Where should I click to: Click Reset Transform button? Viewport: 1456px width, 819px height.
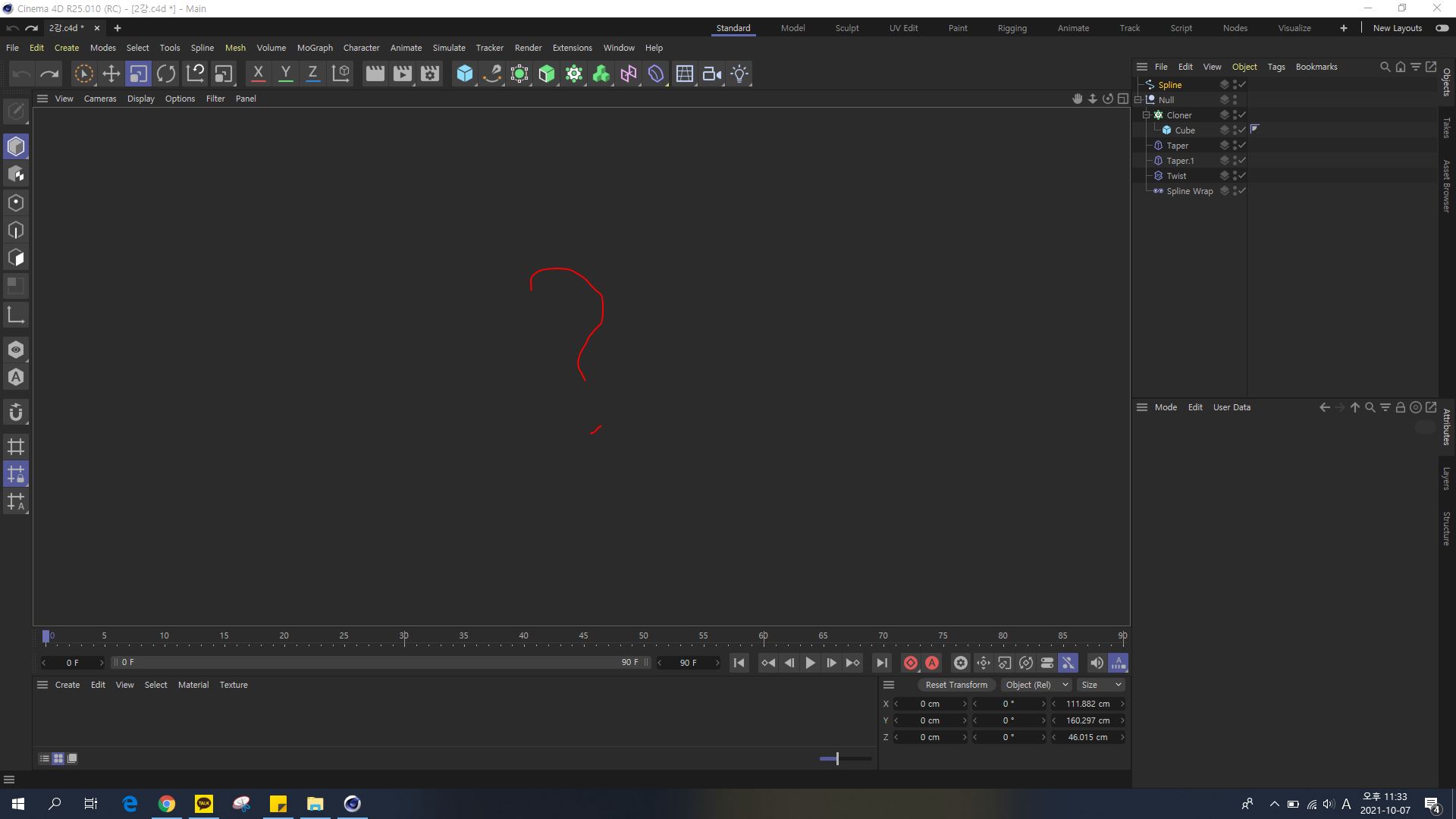coord(955,684)
